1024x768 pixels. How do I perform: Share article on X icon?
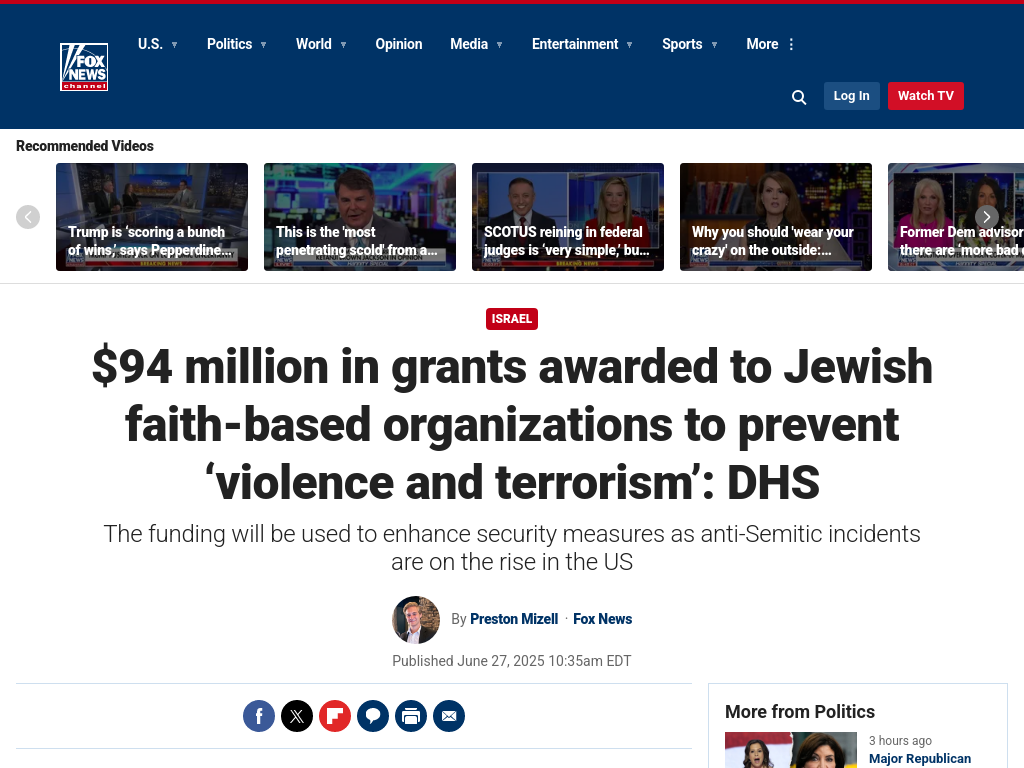tap(297, 716)
